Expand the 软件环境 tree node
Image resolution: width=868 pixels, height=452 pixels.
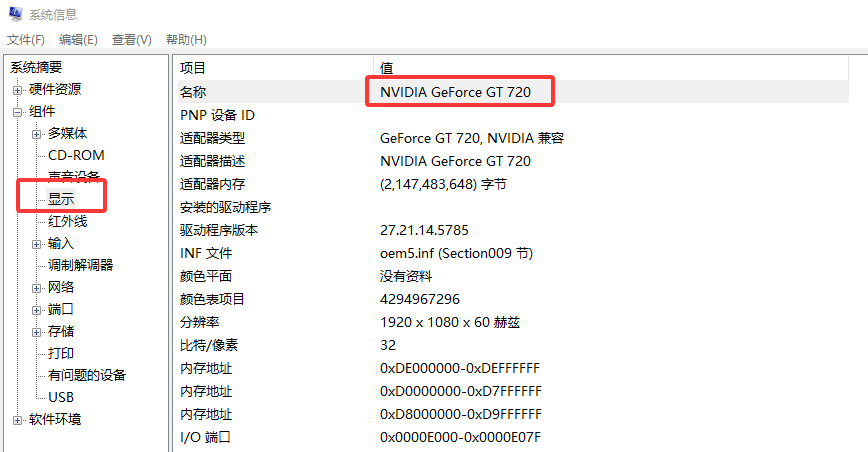tap(18, 420)
